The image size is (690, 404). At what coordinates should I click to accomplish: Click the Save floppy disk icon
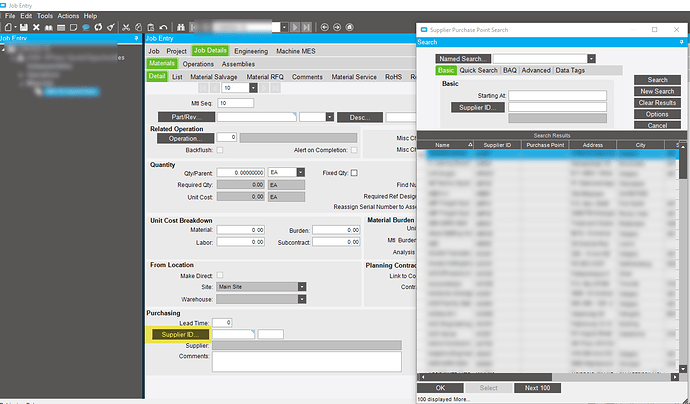[x=24, y=27]
